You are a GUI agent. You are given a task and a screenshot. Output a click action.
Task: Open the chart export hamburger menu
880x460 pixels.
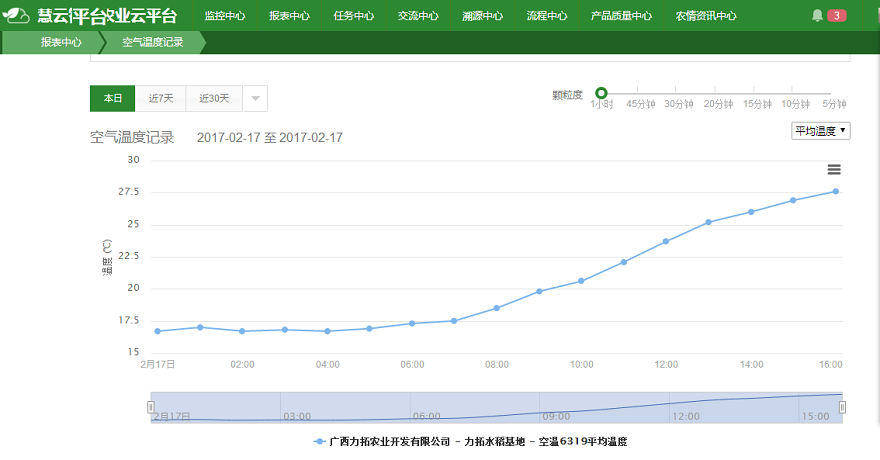tap(834, 169)
